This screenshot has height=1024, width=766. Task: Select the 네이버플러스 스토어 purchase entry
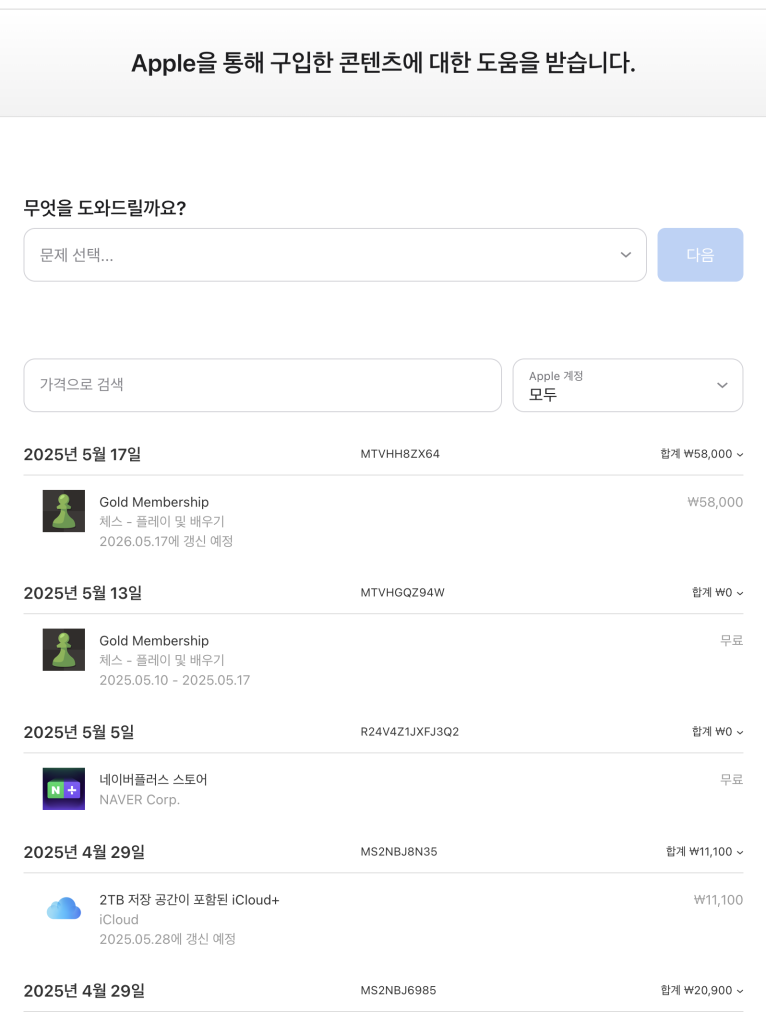[383, 789]
